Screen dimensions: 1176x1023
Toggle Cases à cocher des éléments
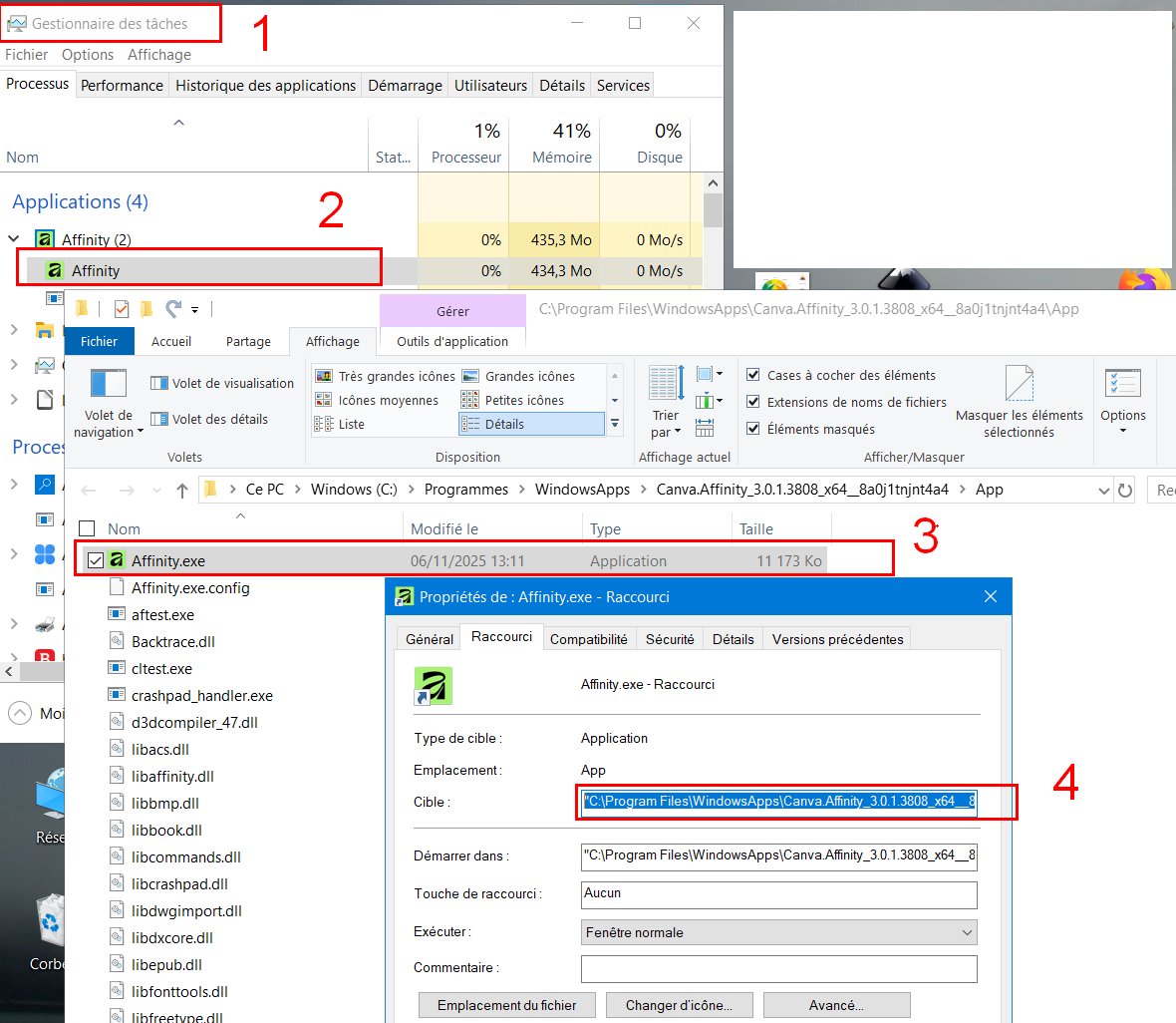[x=753, y=375]
